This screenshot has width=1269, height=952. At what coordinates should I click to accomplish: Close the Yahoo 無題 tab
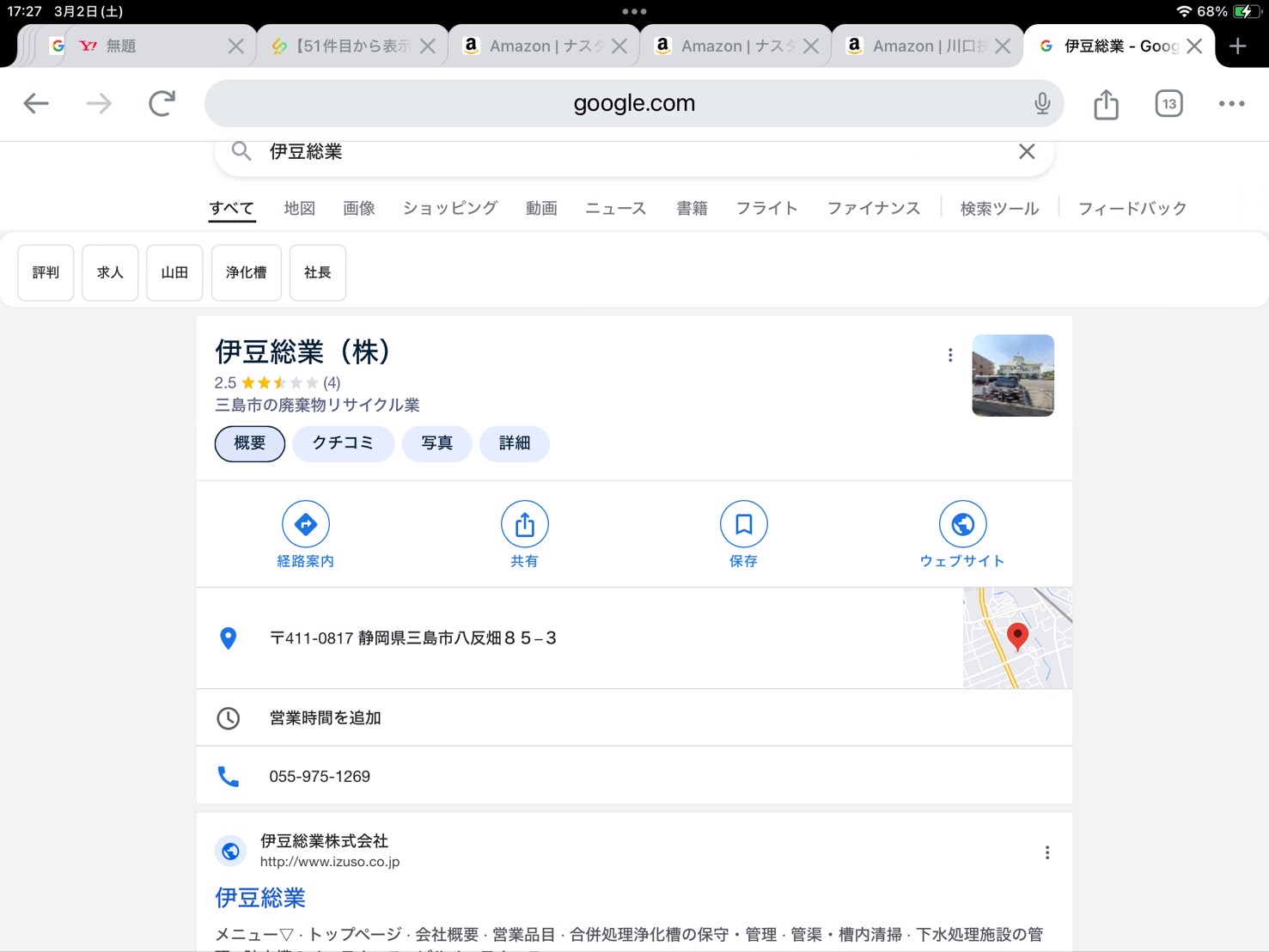point(235,46)
